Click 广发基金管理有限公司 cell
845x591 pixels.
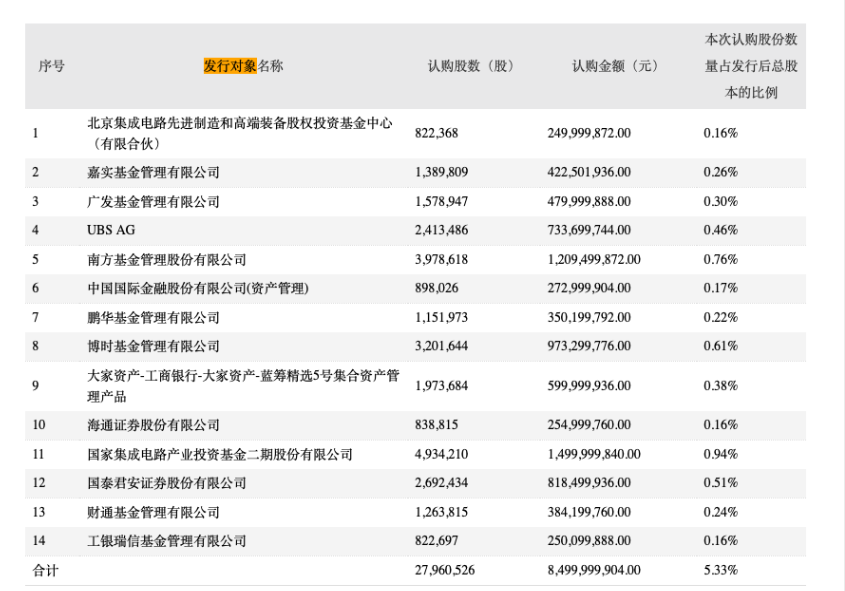pyautogui.click(x=154, y=201)
